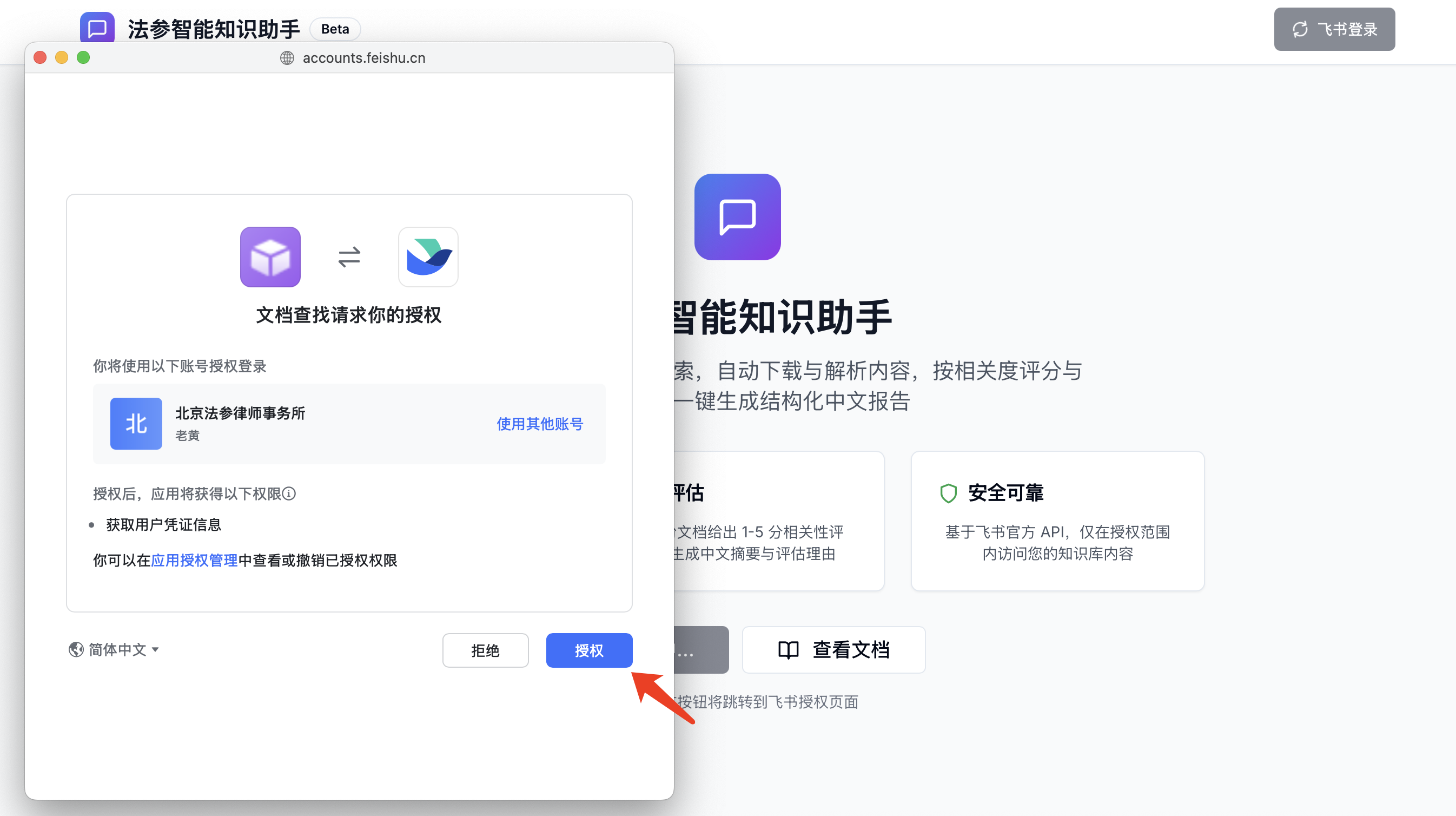
Task: Click the 查看文档 button
Action: coord(833,650)
